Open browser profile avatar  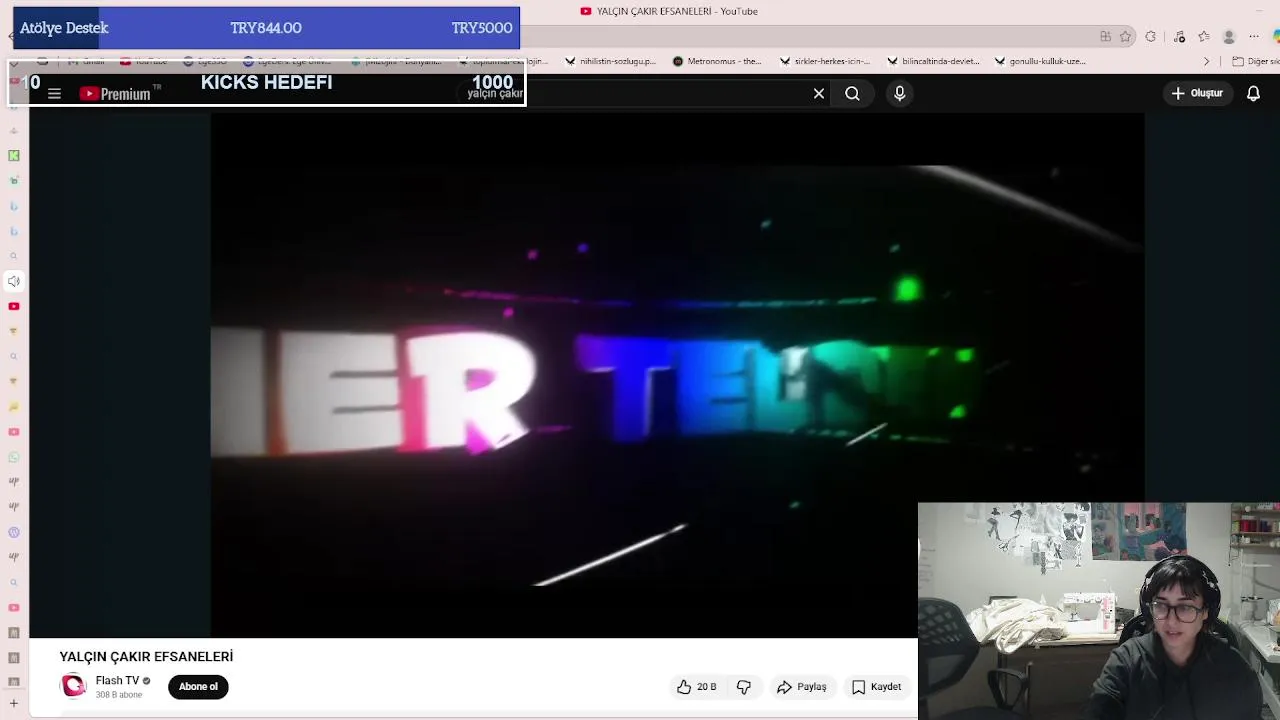[1229, 37]
